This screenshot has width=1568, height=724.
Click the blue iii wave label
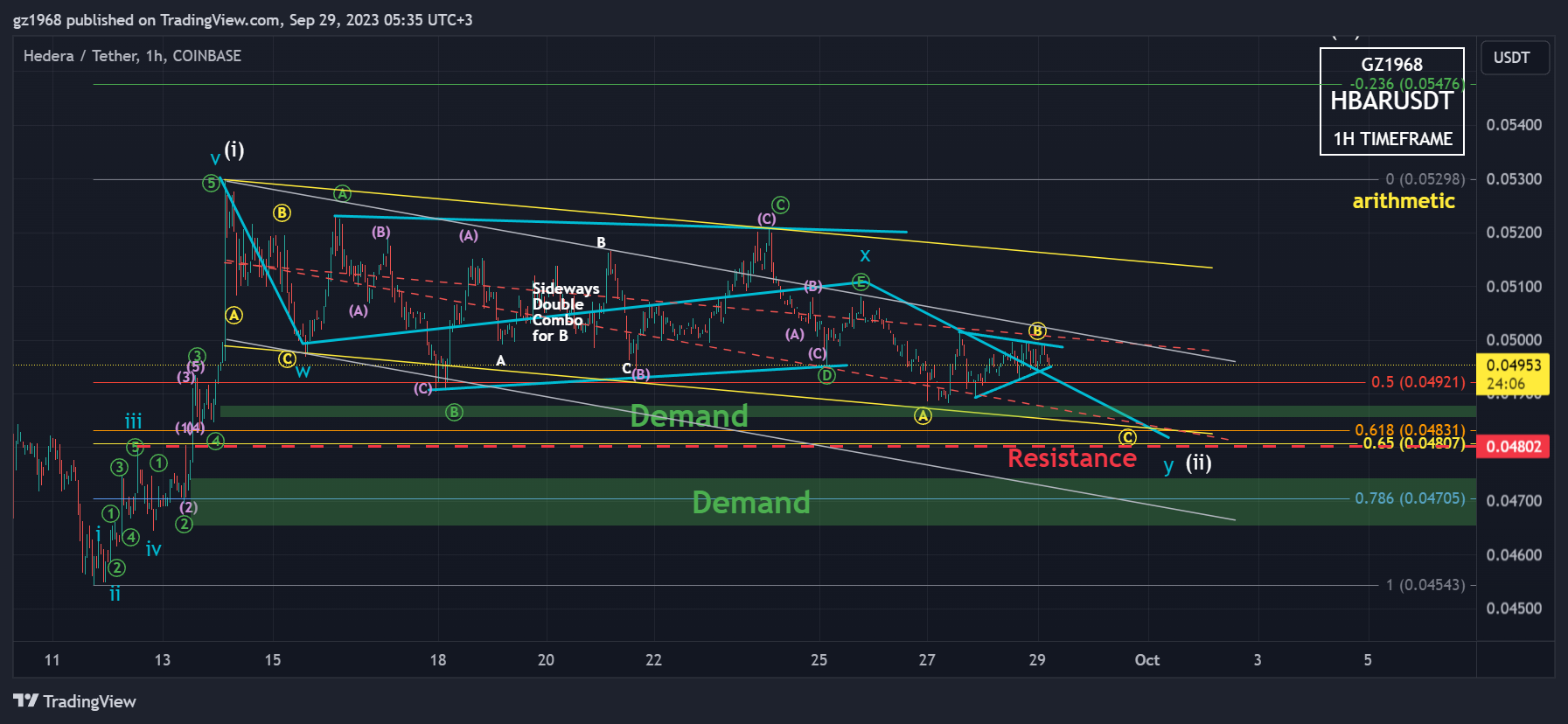coord(133,421)
